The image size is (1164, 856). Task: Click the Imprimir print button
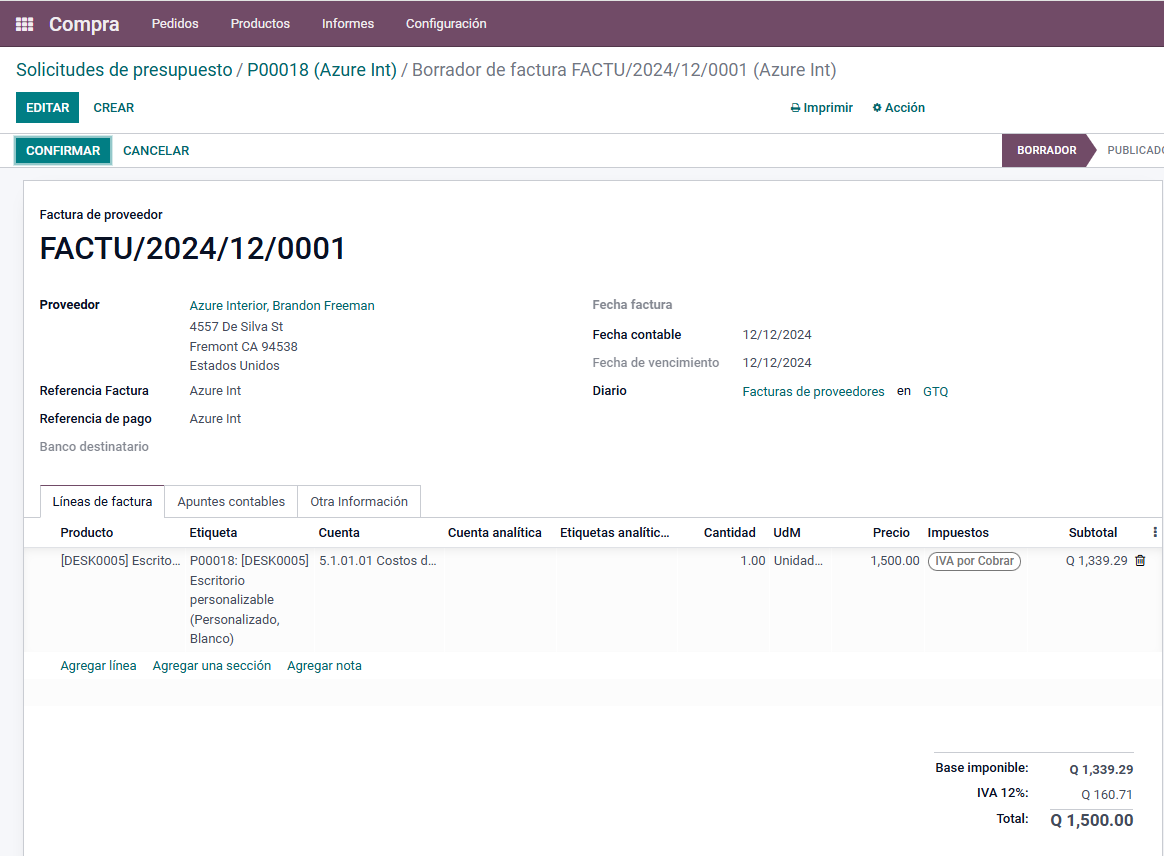tap(821, 108)
